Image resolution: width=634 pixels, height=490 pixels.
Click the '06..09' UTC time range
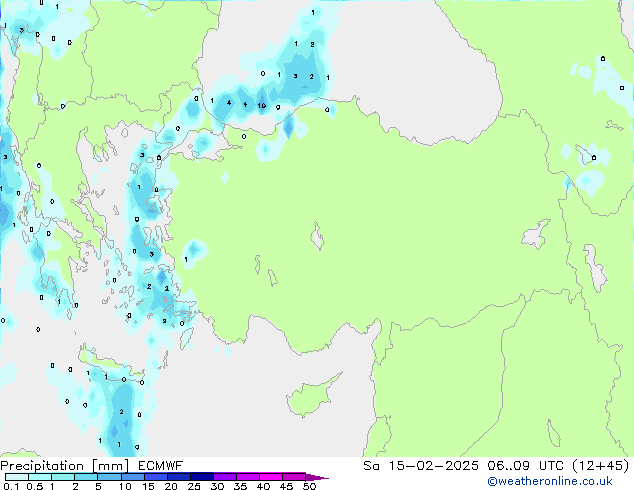508,466
